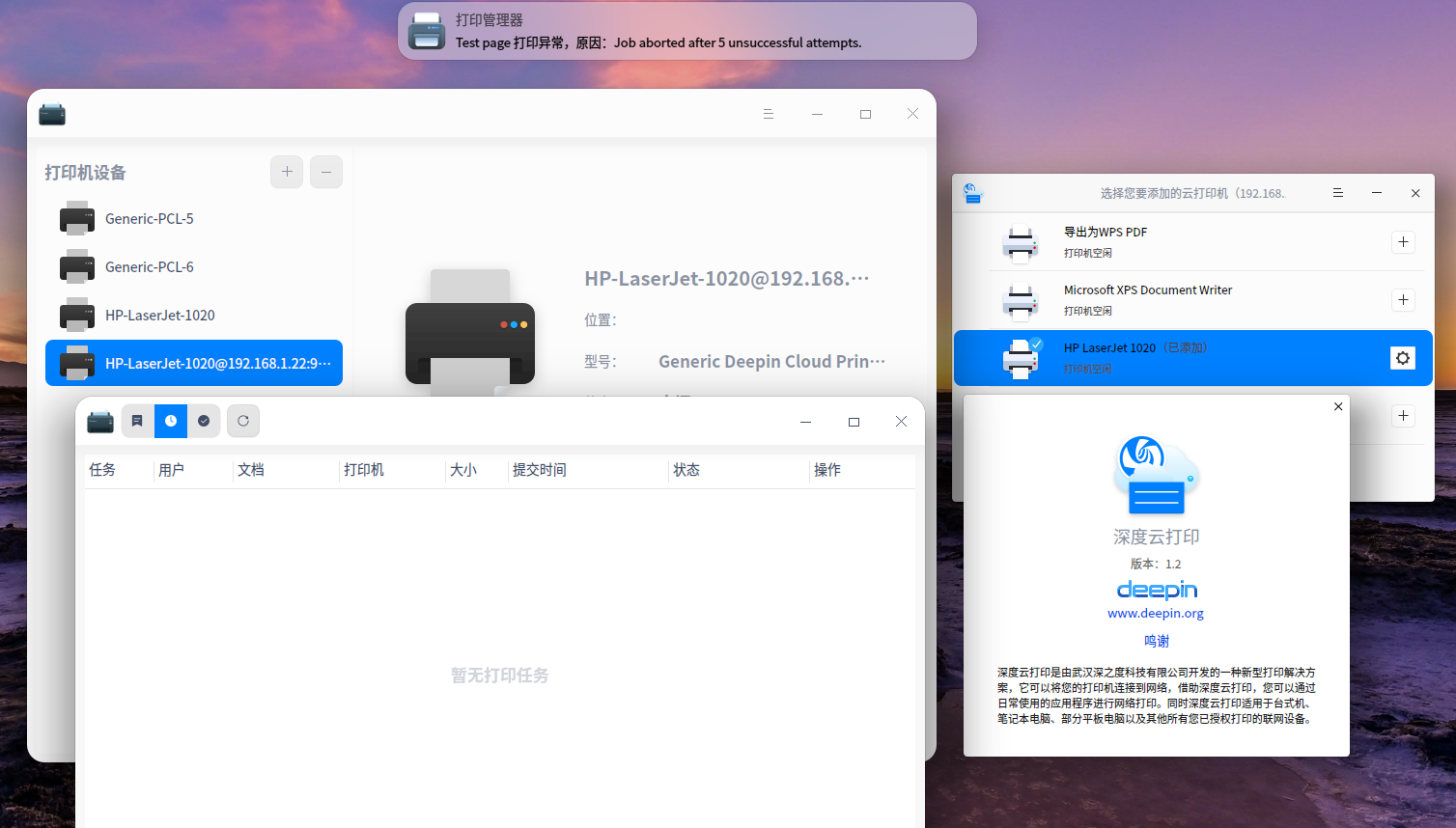Open settings gear for HP LaserJet 1020
Viewport: 1456px width, 828px height.
[x=1403, y=358]
